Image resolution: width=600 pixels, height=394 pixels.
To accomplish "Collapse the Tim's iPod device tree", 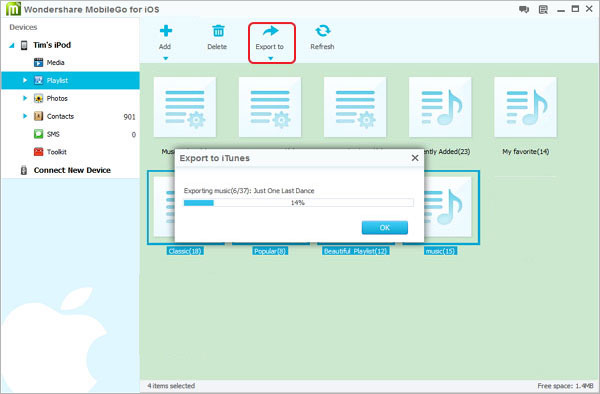I will pos(12,46).
